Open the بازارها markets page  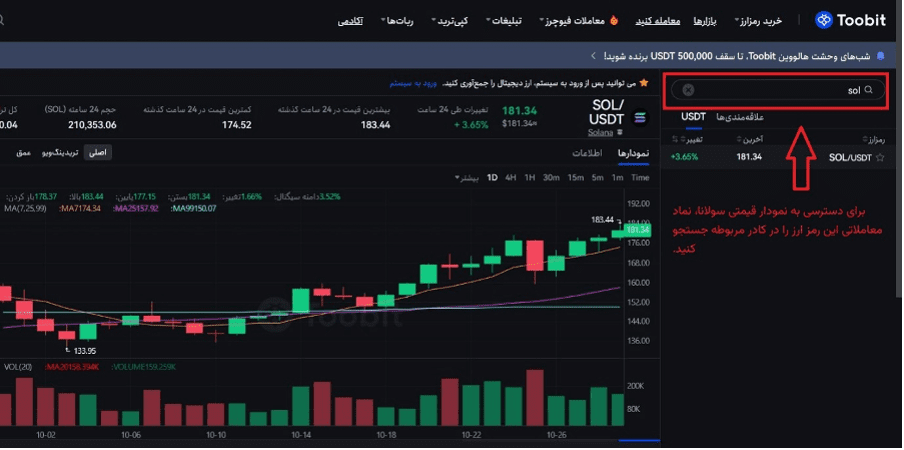(705, 21)
